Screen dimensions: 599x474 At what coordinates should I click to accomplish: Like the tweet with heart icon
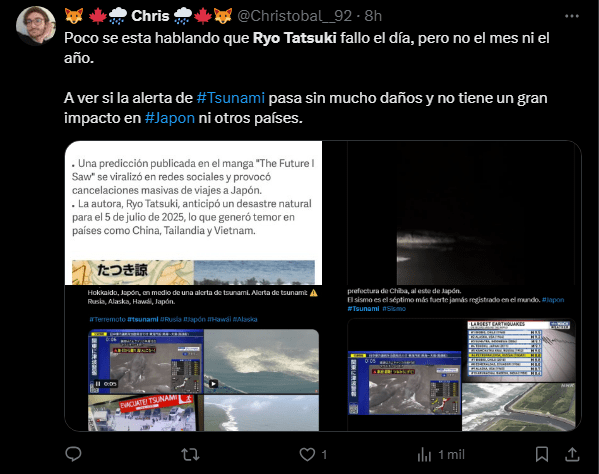click(307, 455)
